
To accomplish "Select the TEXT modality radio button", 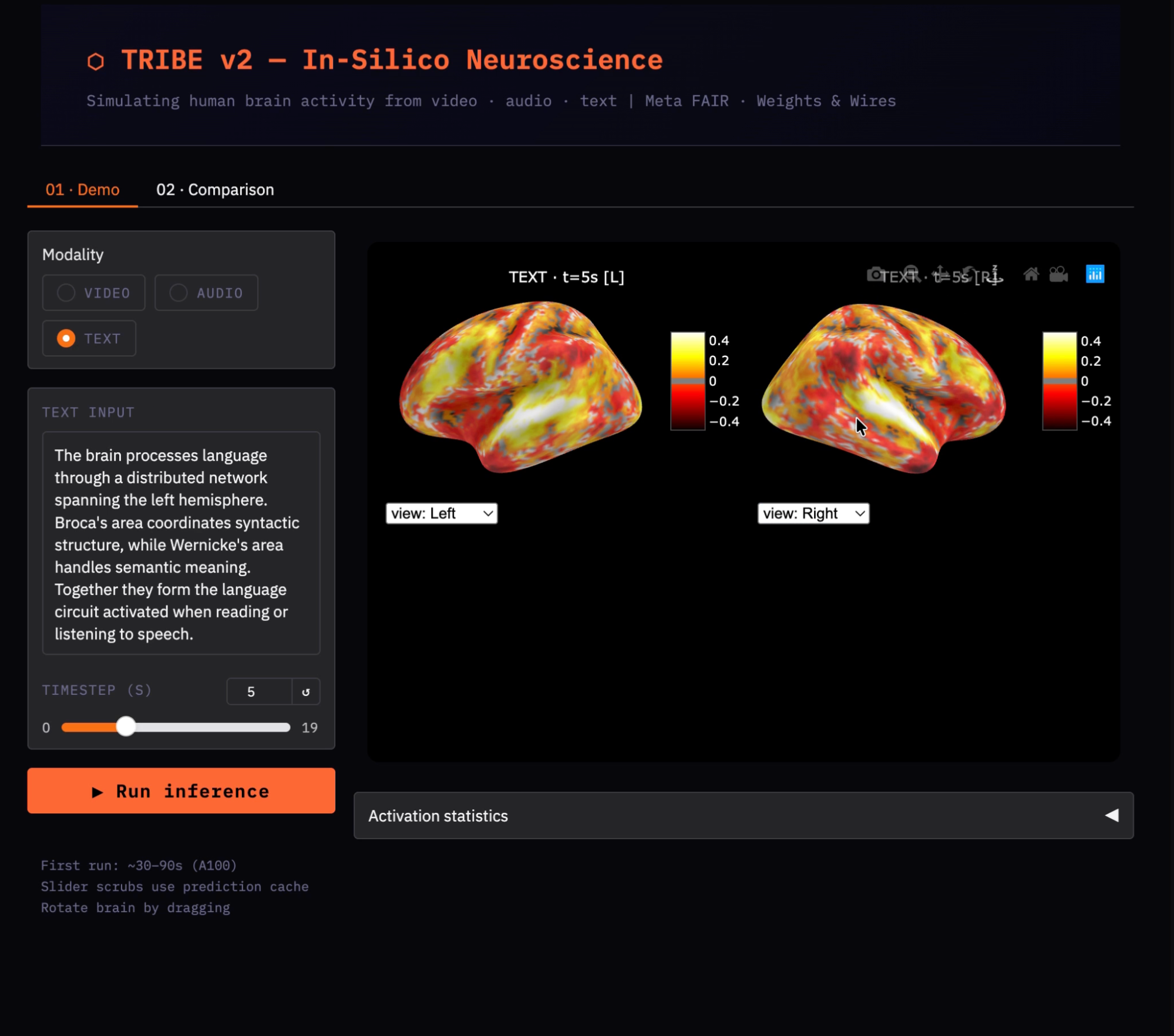I will point(66,338).
